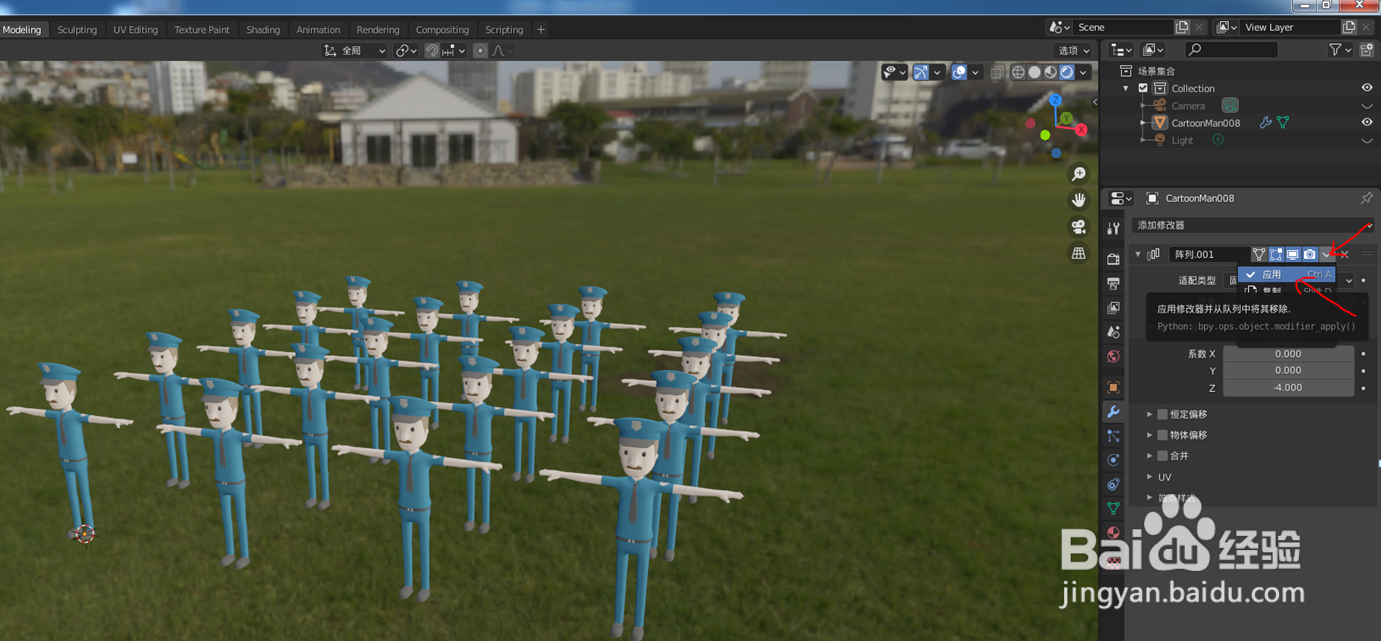Toggle proportional editing icon

tap(480, 50)
